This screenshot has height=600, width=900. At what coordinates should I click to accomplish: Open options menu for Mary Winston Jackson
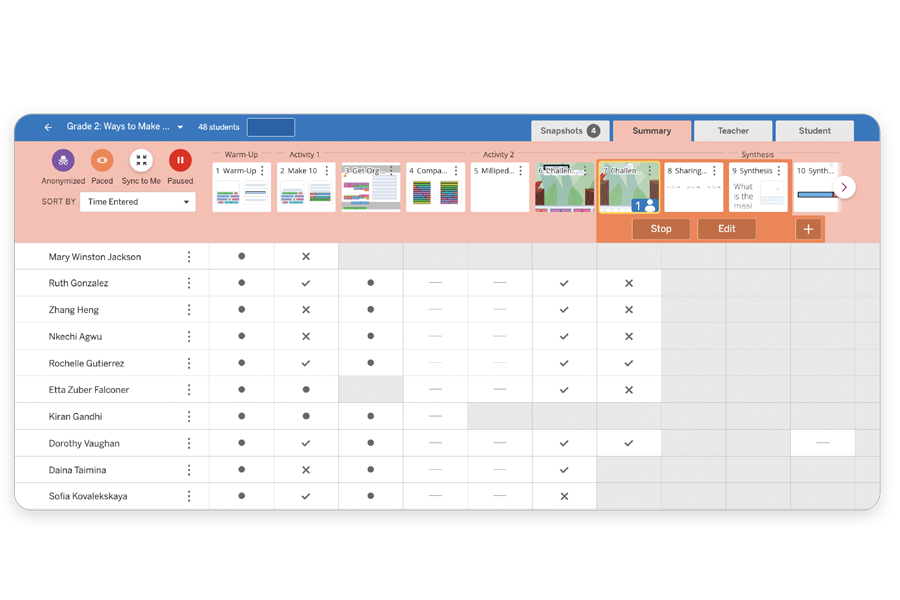[189, 257]
